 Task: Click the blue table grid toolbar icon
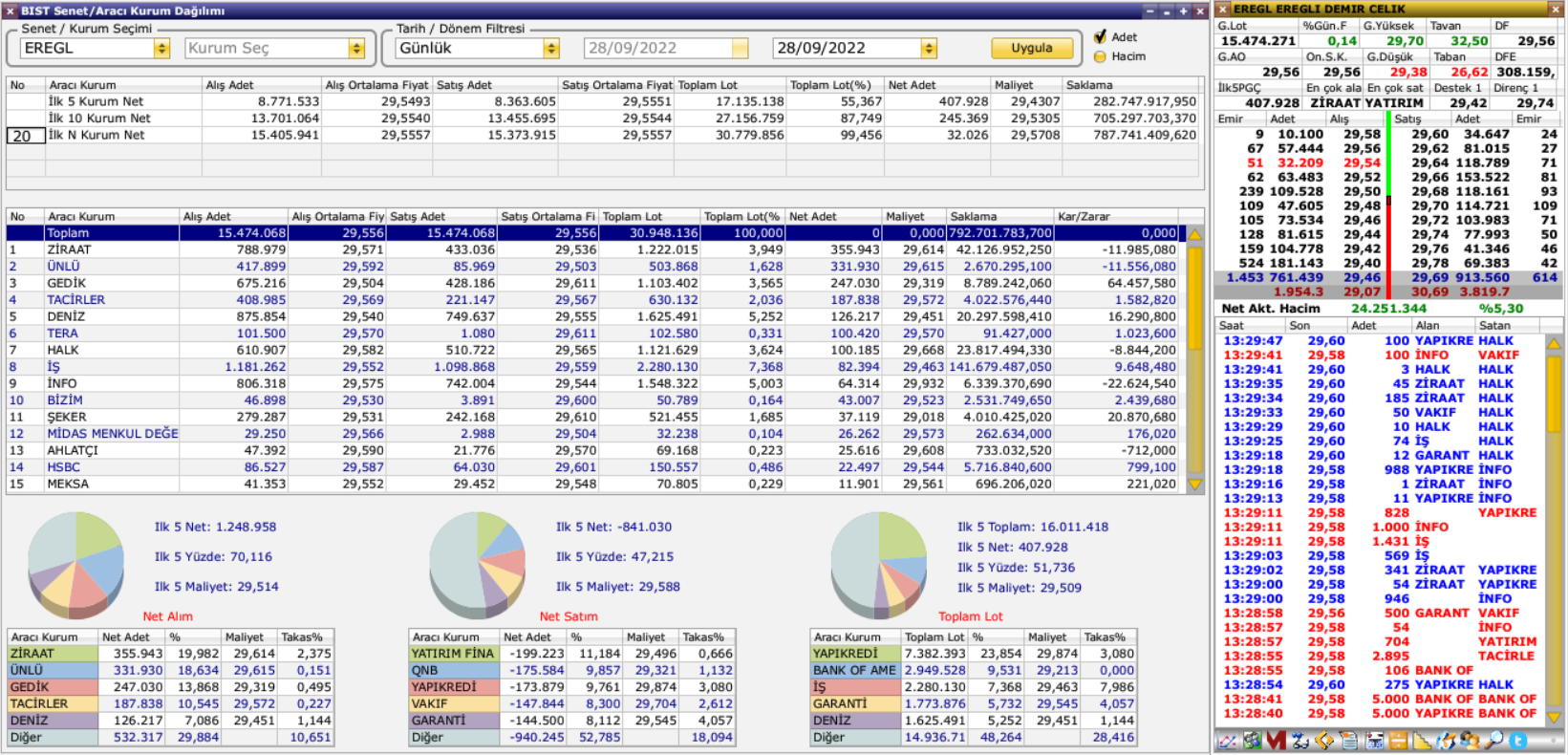(1375, 741)
